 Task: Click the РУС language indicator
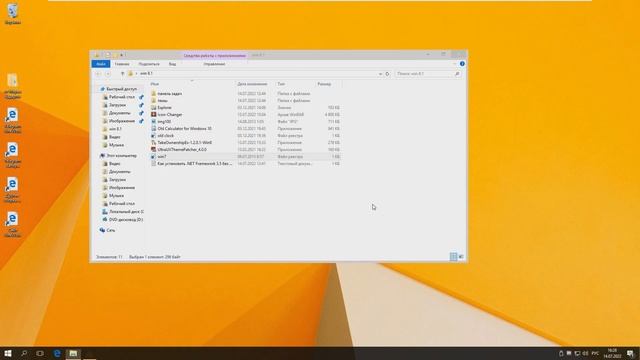[596, 353]
